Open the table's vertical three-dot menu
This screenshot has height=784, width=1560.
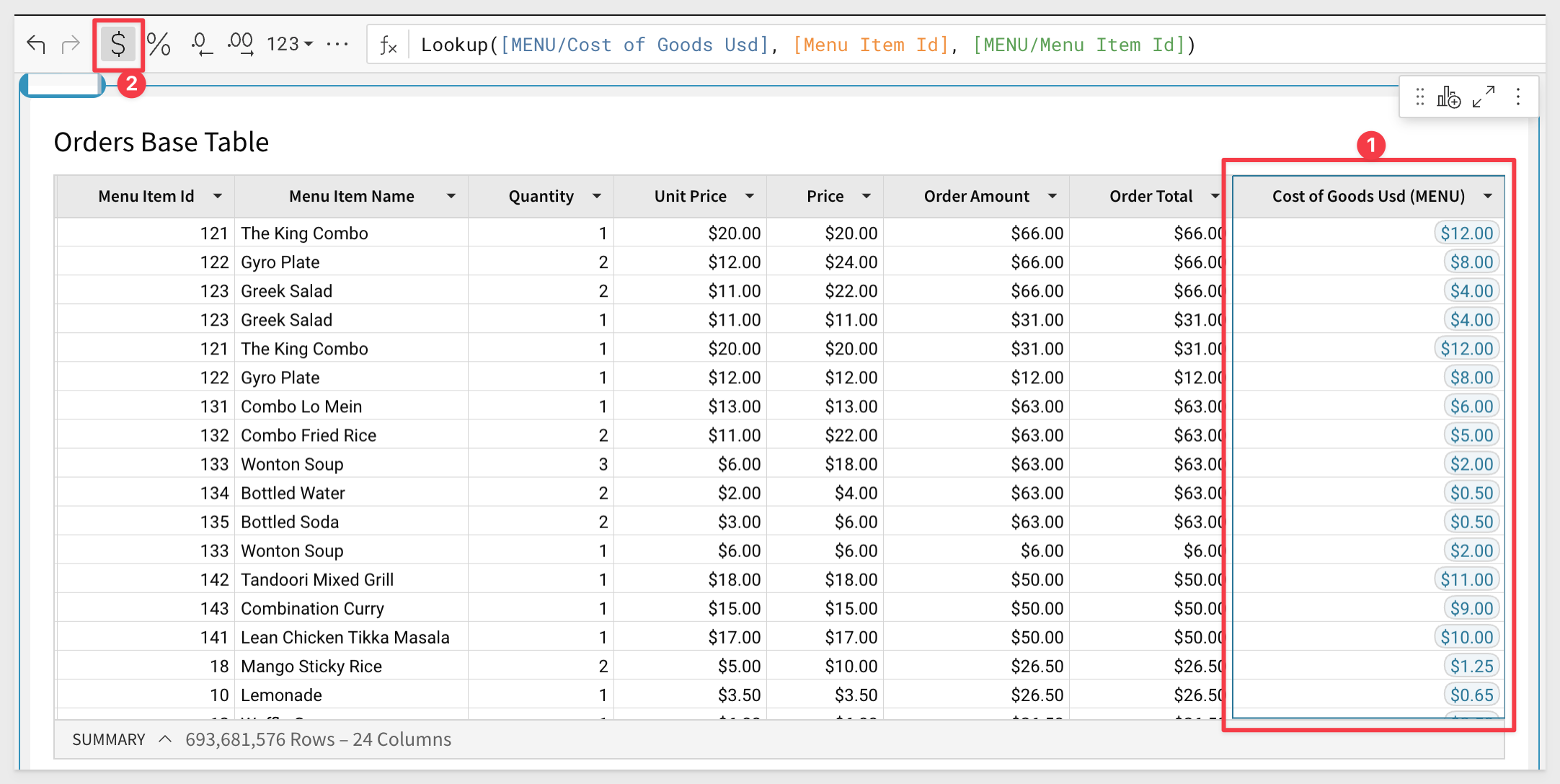1518,97
